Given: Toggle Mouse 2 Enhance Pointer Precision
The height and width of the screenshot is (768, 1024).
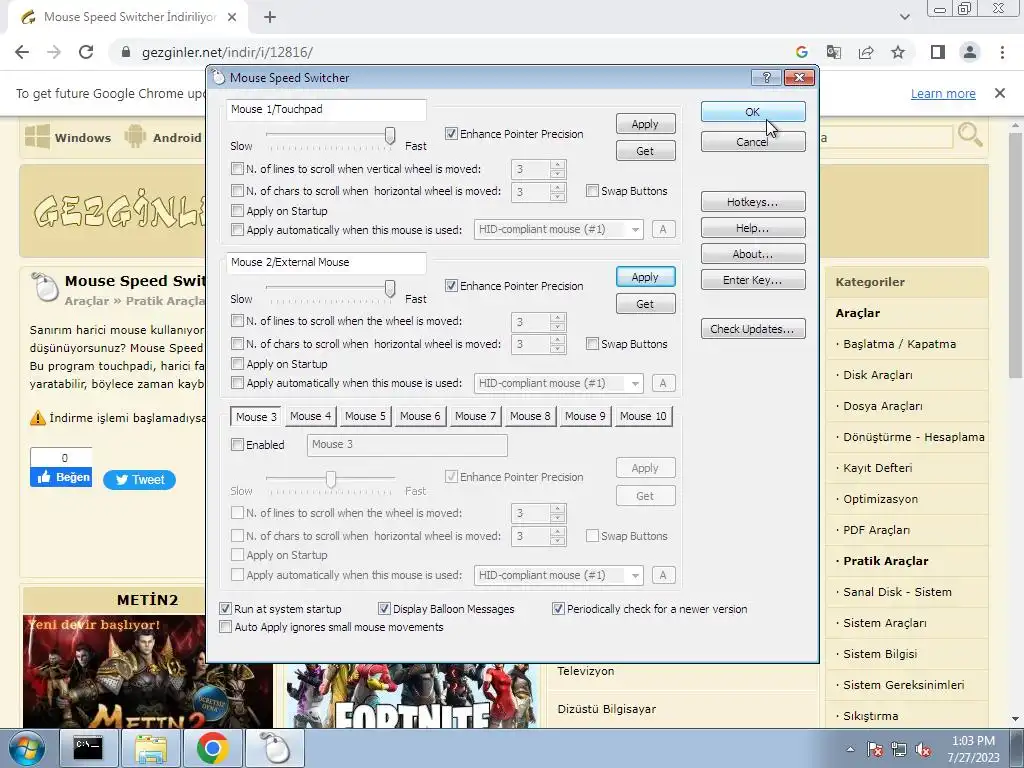Looking at the screenshot, I should click(x=451, y=286).
